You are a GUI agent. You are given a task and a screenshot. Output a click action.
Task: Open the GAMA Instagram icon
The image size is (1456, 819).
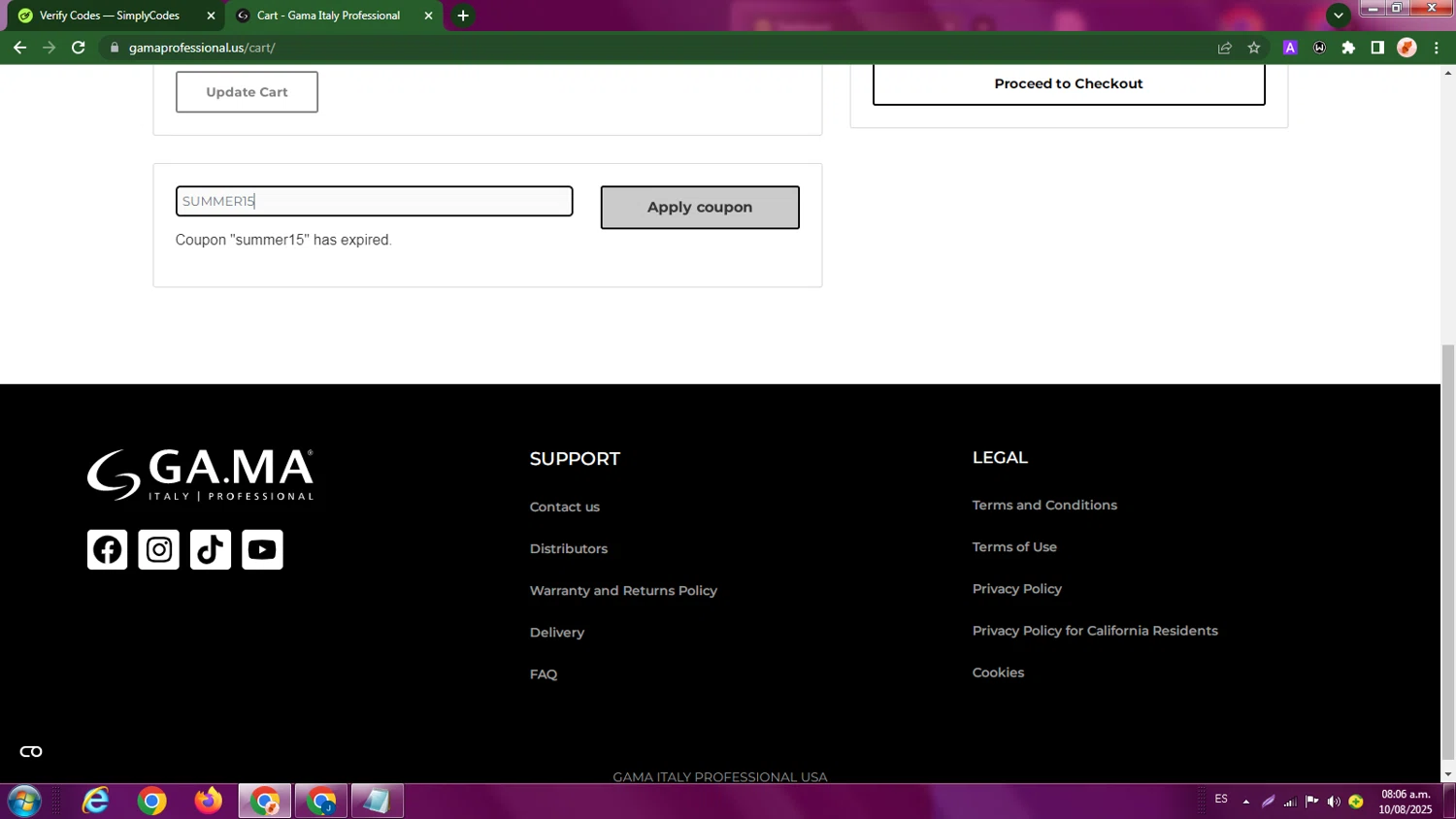pos(159,549)
